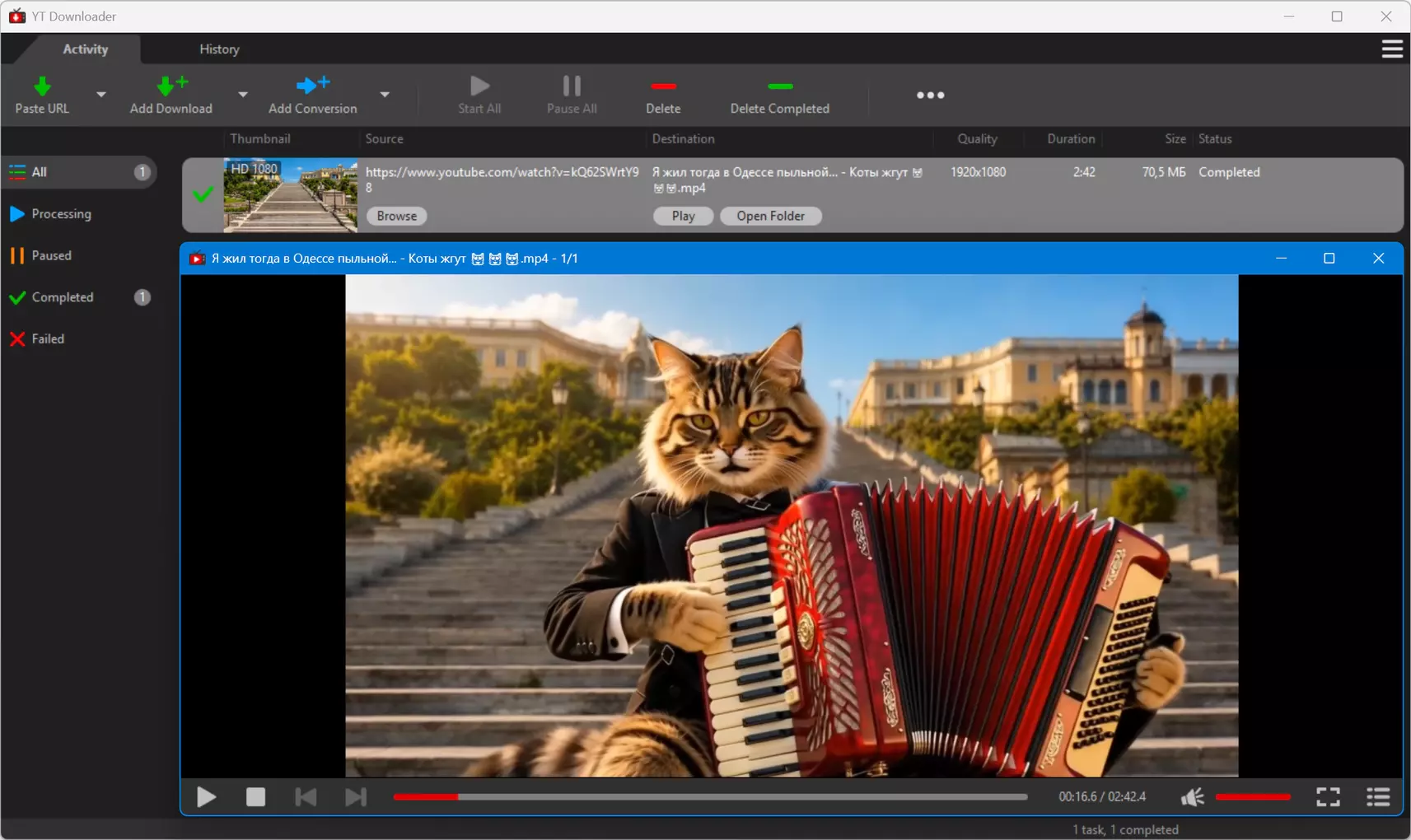Stop video playback in player
The image size is (1411, 840).
click(x=255, y=797)
